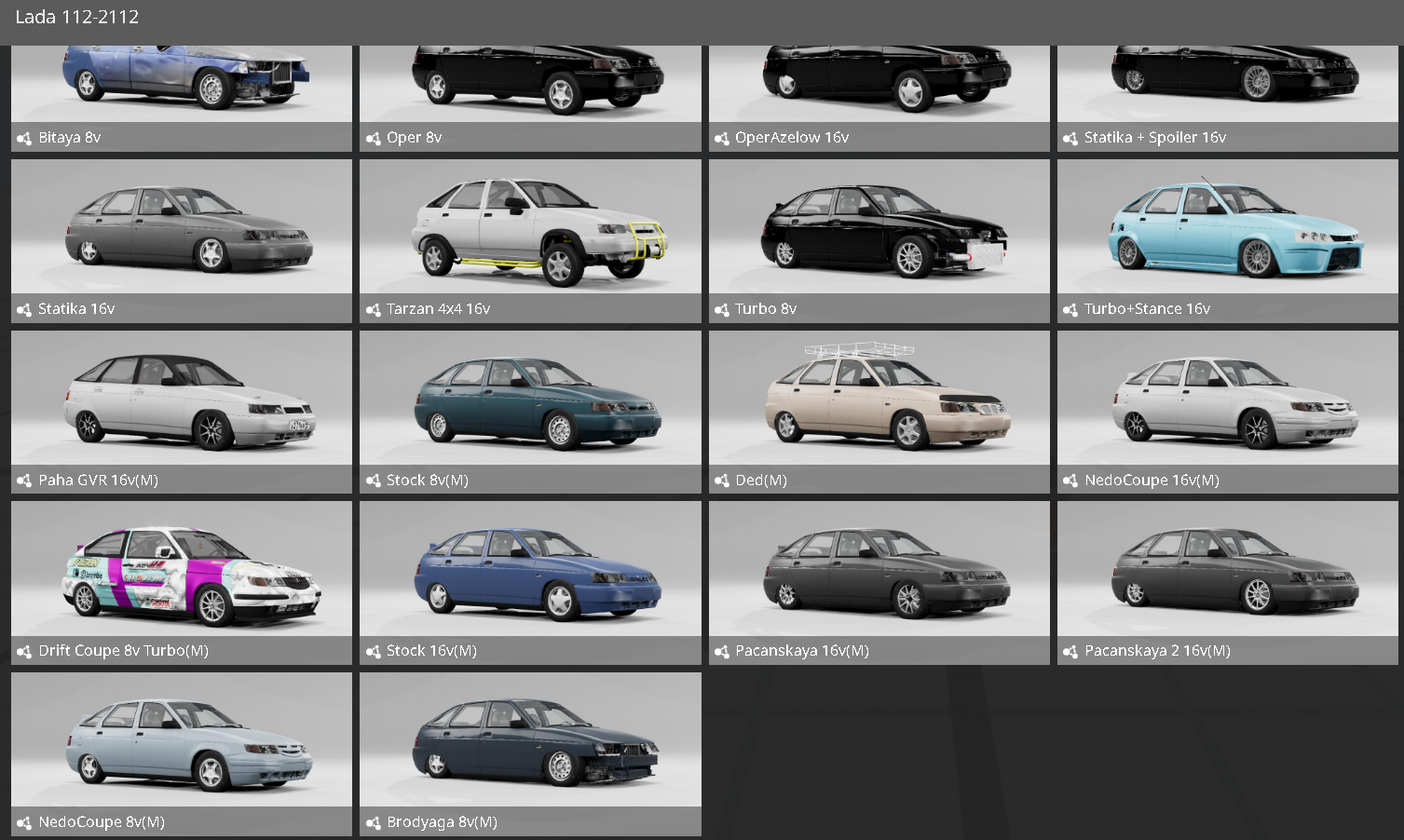Click the Lada 112-2112 header title
Viewport: 1404px width, 840px height.
(x=77, y=17)
